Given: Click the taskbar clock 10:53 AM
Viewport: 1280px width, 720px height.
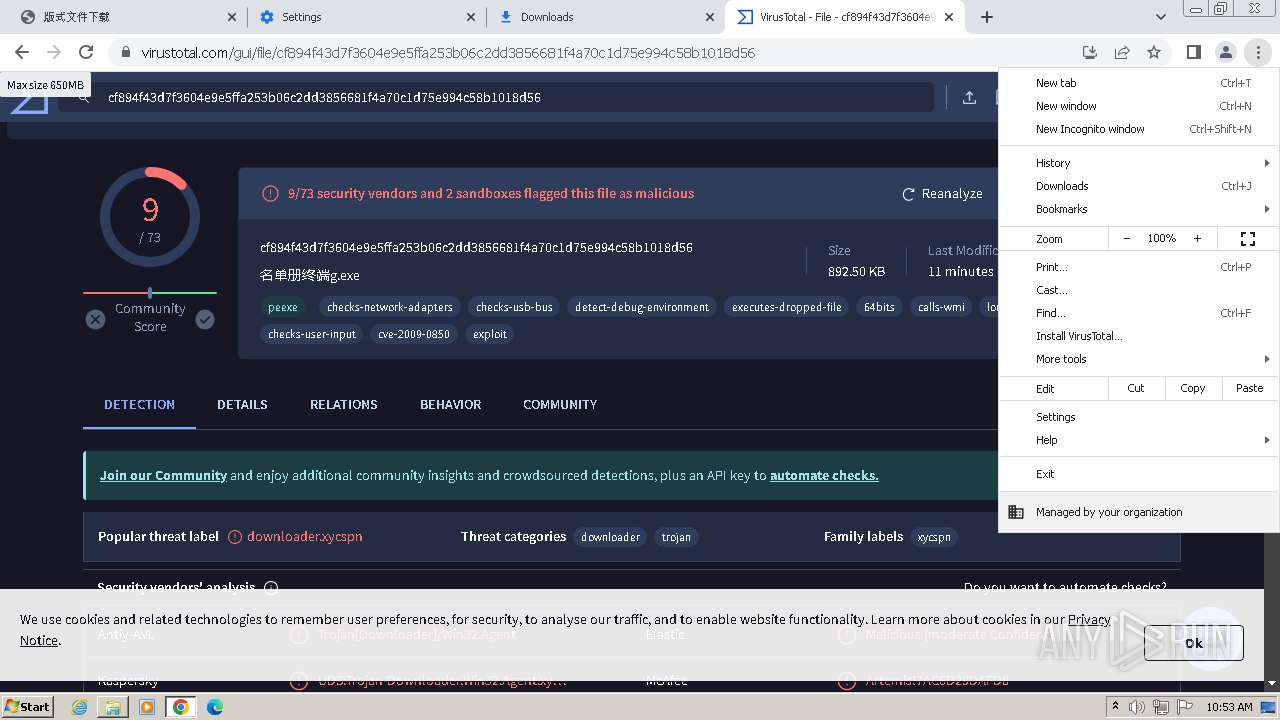Looking at the screenshot, I should [x=1229, y=707].
